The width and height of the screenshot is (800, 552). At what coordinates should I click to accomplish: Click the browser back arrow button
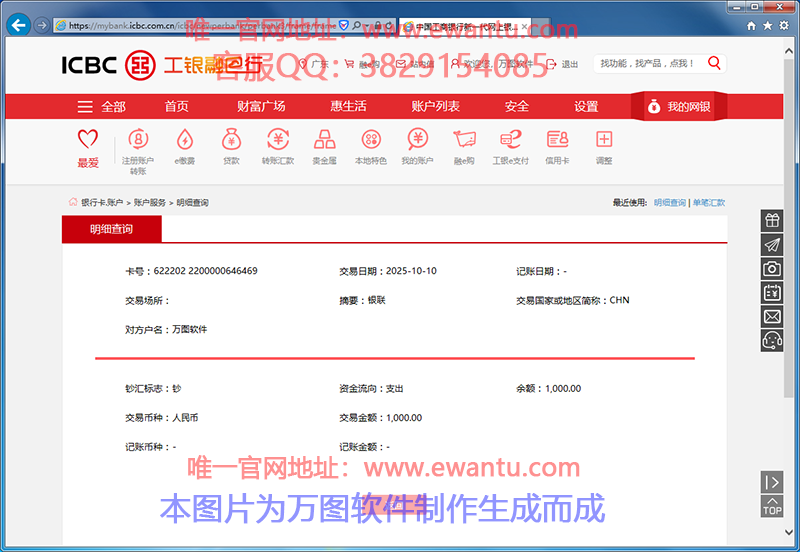(x=18, y=25)
